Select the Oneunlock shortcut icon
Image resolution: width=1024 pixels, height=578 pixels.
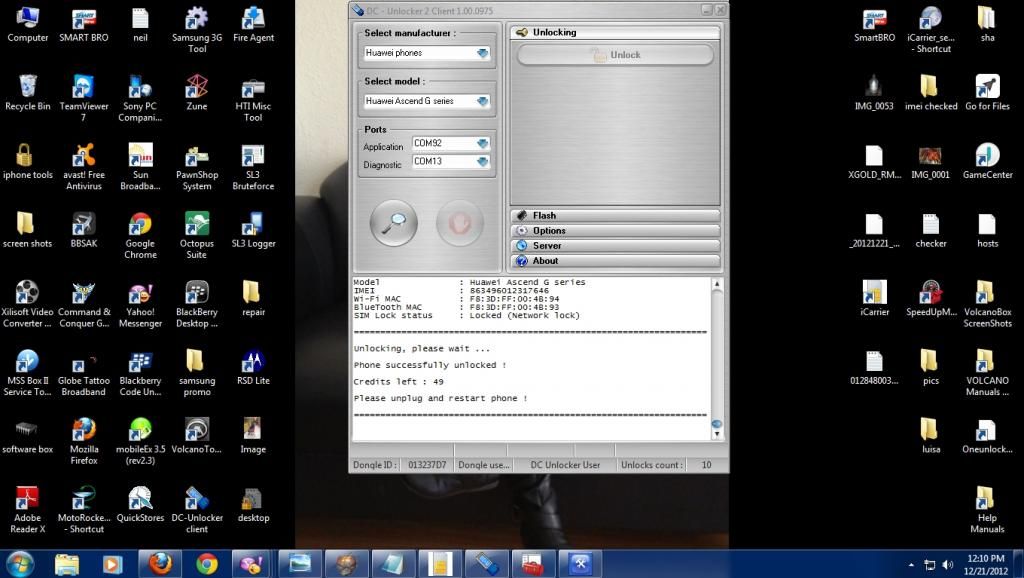(x=987, y=436)
